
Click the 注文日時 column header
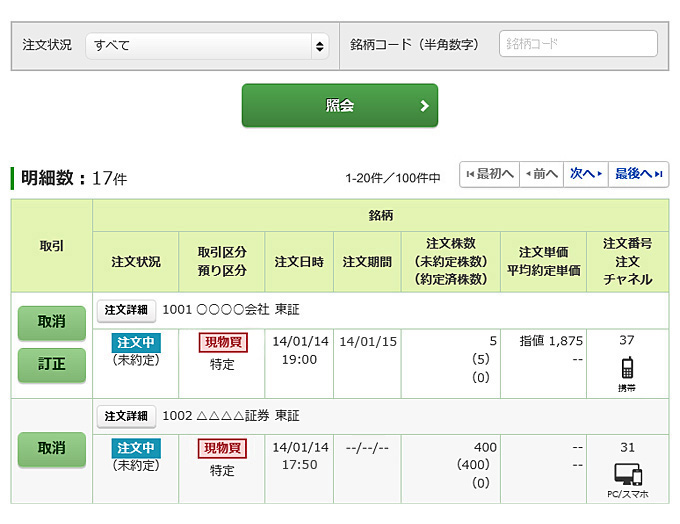tap(299, 262)
